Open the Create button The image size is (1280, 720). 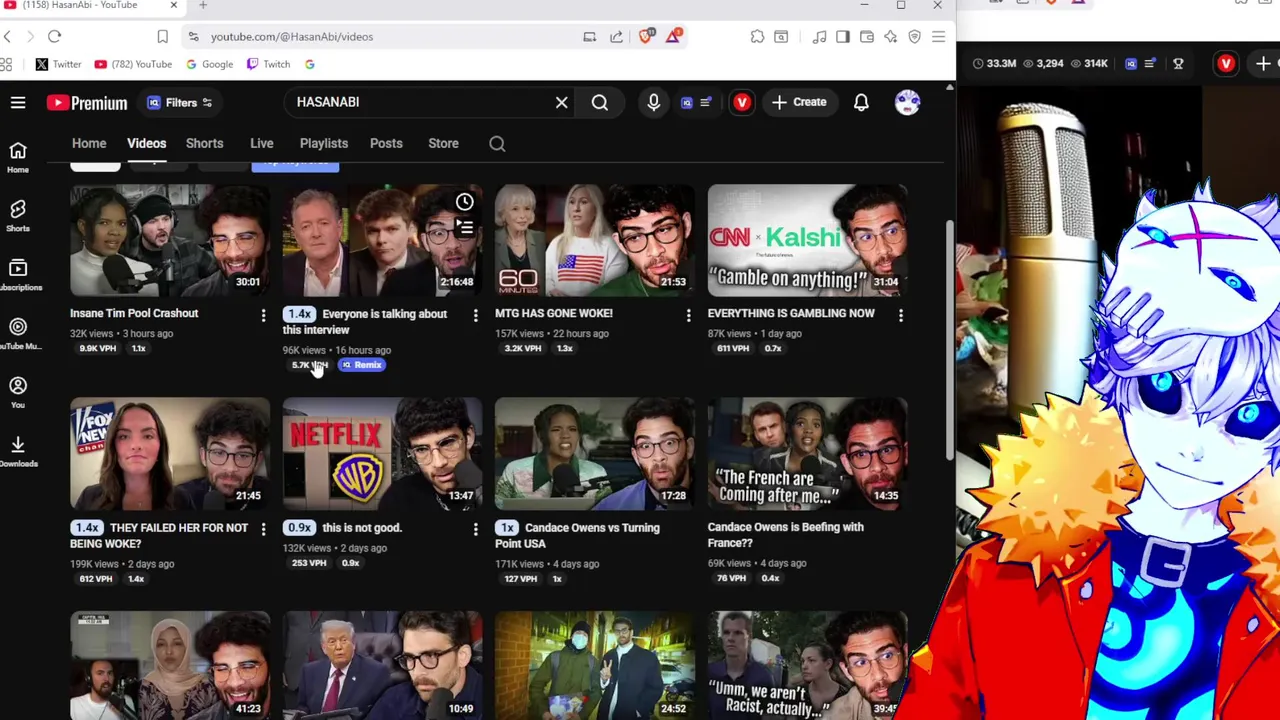[x=799, y=102]
